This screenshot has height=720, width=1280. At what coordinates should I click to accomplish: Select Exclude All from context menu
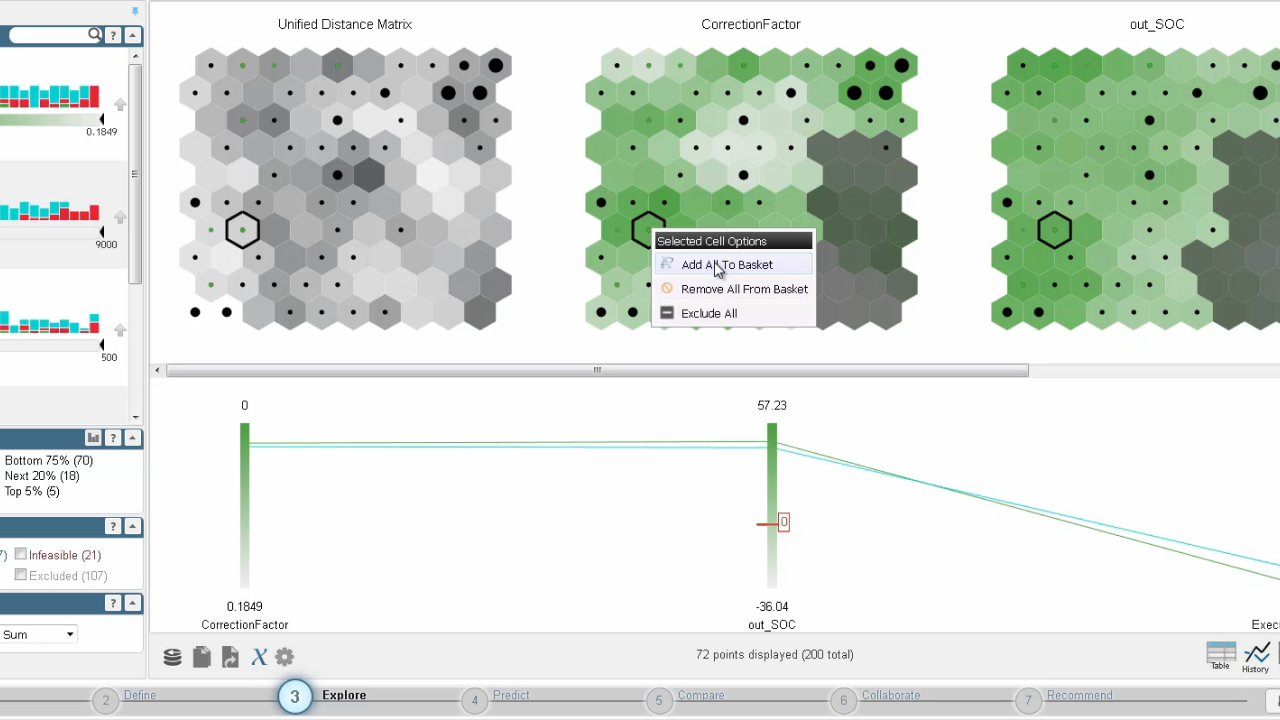click(708, 314)
